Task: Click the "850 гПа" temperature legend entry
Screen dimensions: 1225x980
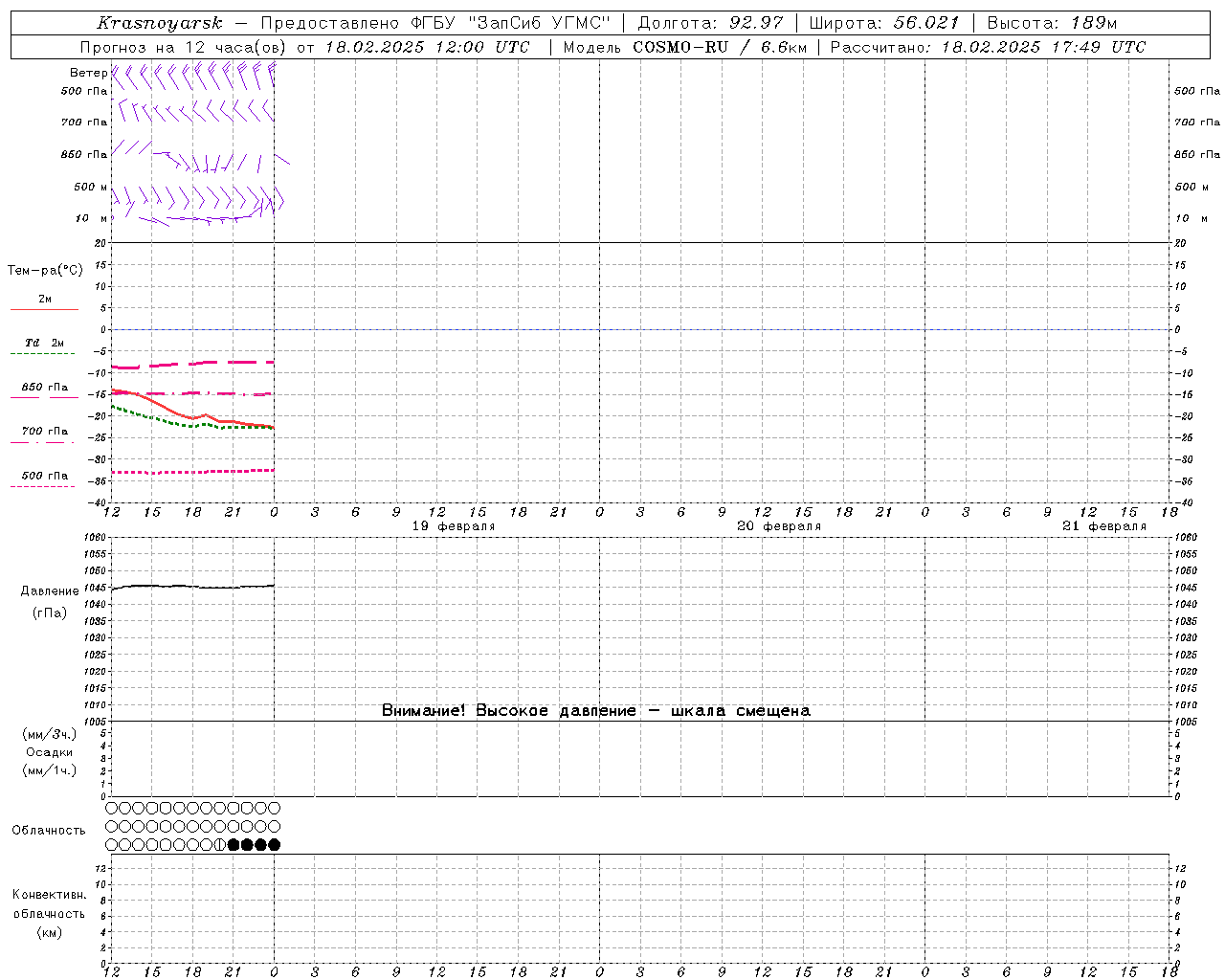Action: click(45, 388)
